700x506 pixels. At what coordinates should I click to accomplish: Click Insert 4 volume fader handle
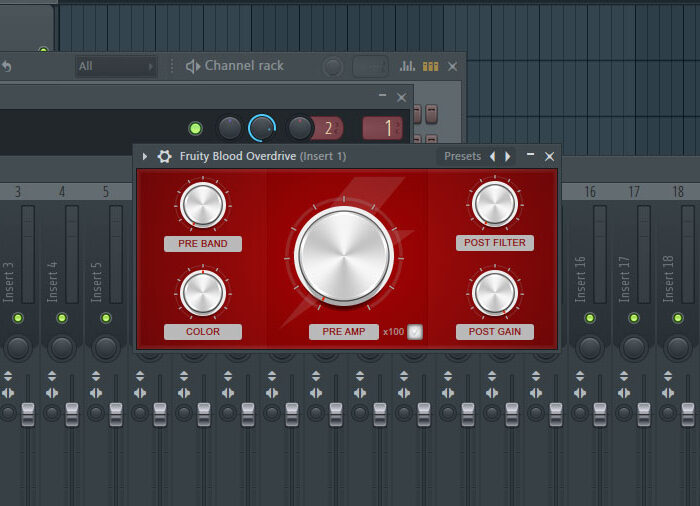point(72,414)
